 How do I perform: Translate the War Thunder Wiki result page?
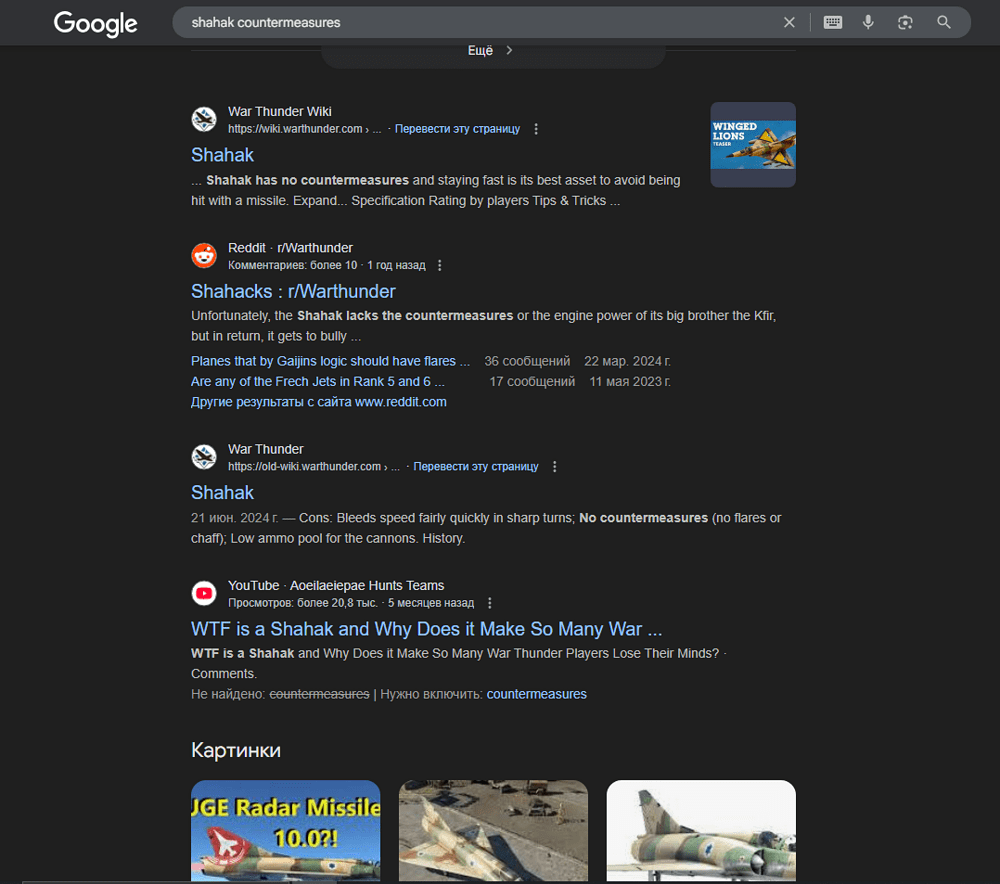[x=457, y=129]
